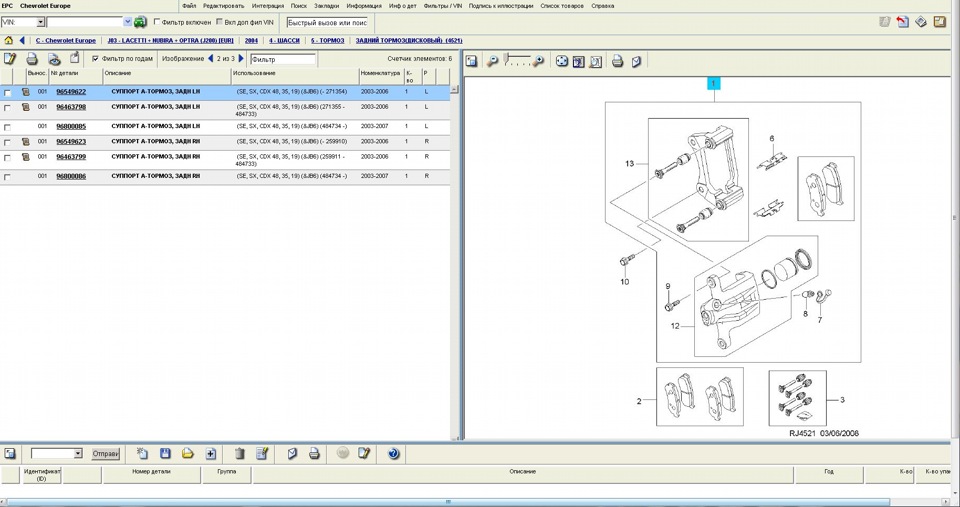Tick checkbox for part 96800086

7,177
